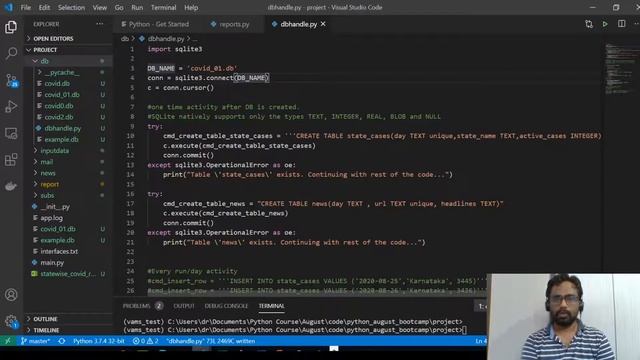
Task: Open Source Control view with badge
Action: coord(11,80)
